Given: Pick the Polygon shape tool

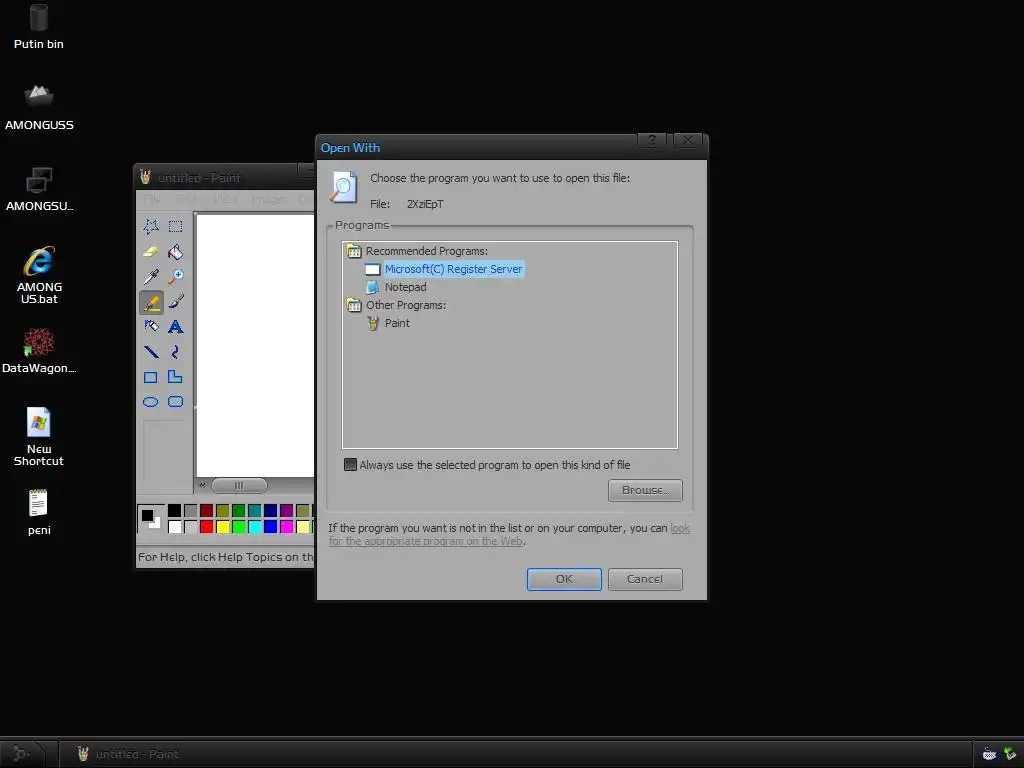Looking at the screenshot, I should coord(175,377).
